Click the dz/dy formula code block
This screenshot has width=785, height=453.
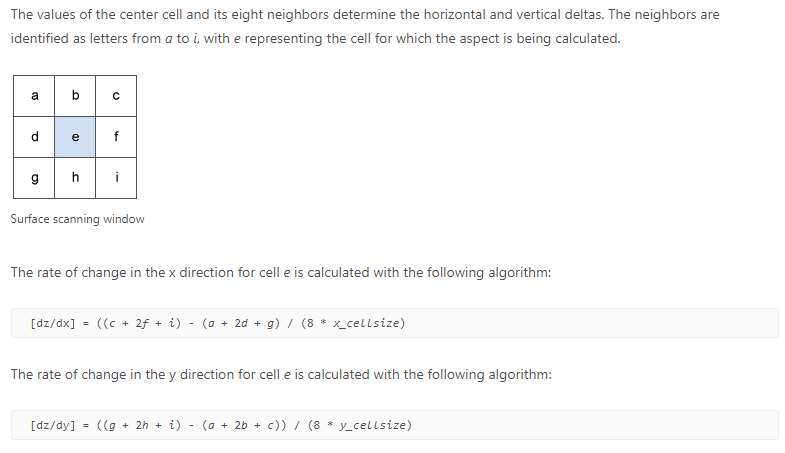[x=395, y=425]
